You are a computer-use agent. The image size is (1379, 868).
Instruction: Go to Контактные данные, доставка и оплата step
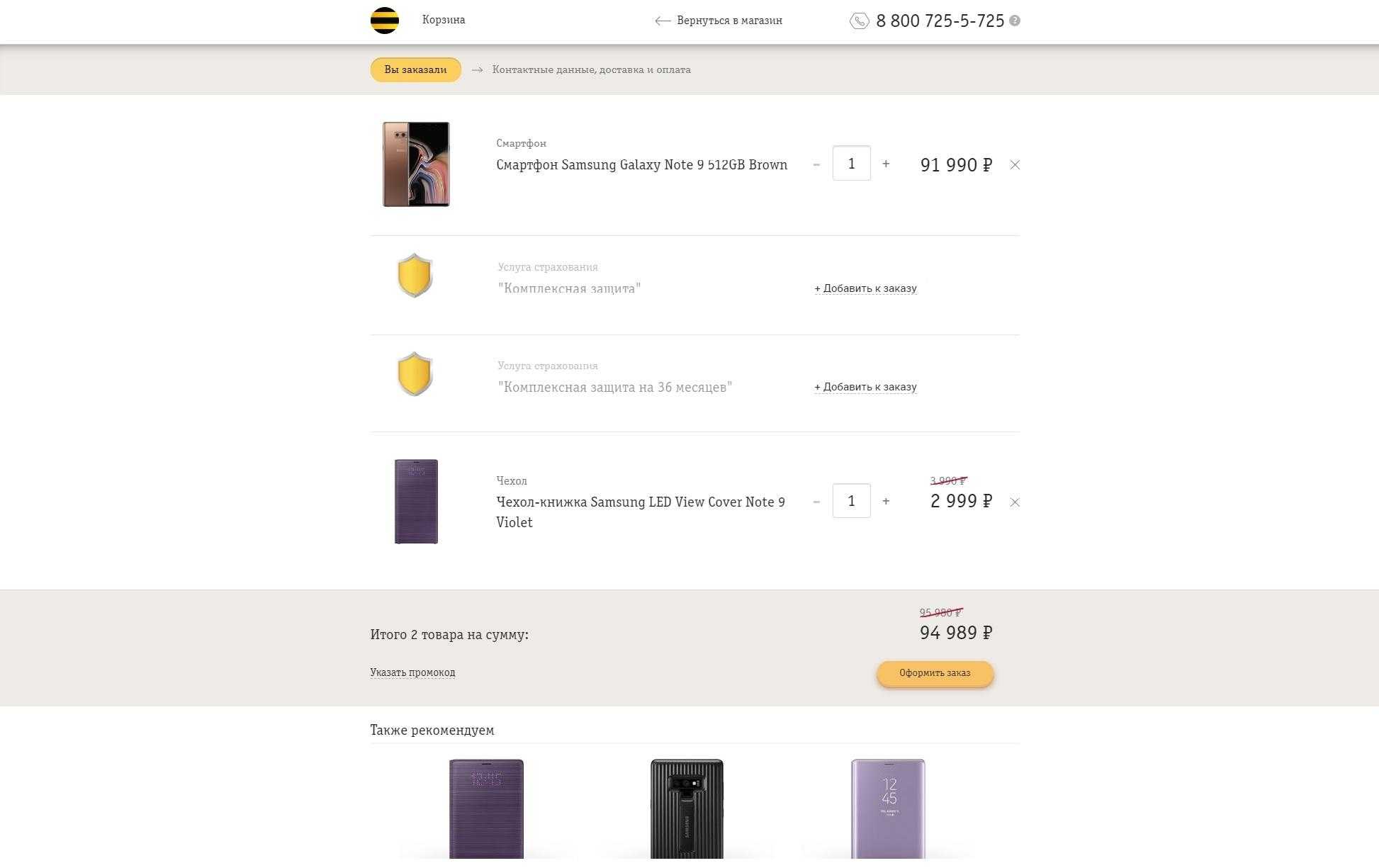[x=591, y=69]
